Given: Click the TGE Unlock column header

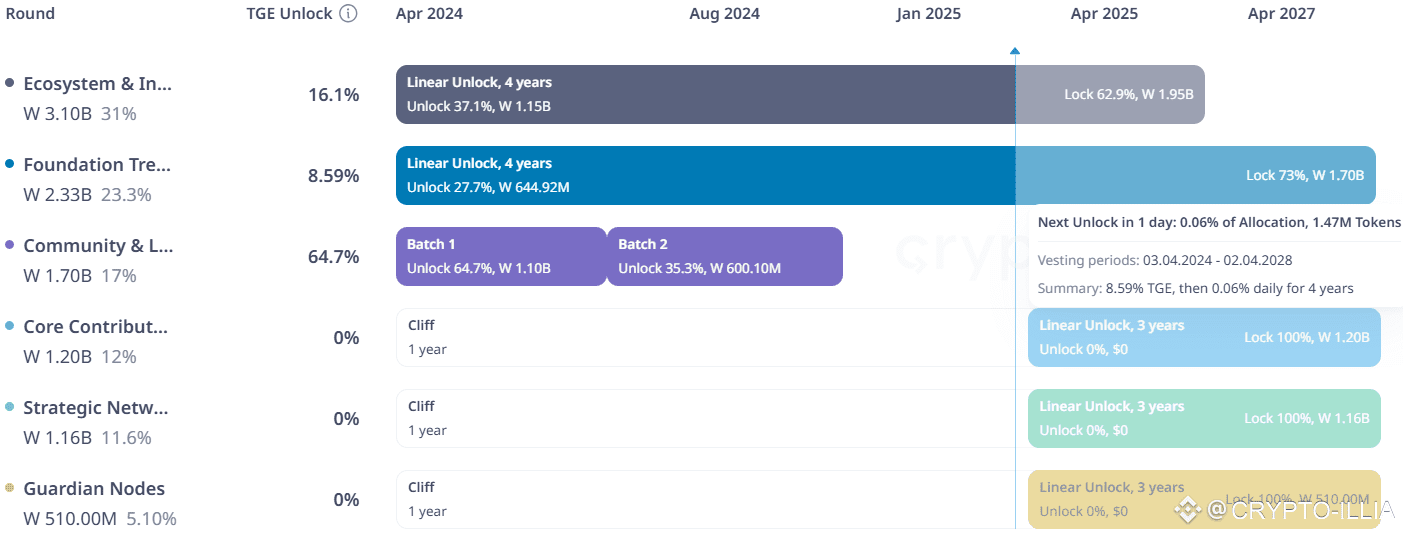Looking at the screenshot, I should [x=289, y=14].
